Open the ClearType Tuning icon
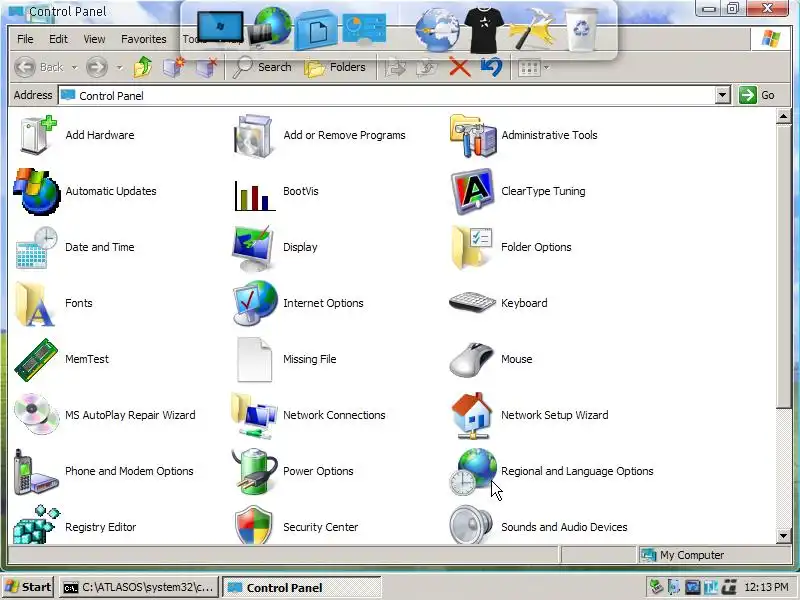 tap(473, 191)
